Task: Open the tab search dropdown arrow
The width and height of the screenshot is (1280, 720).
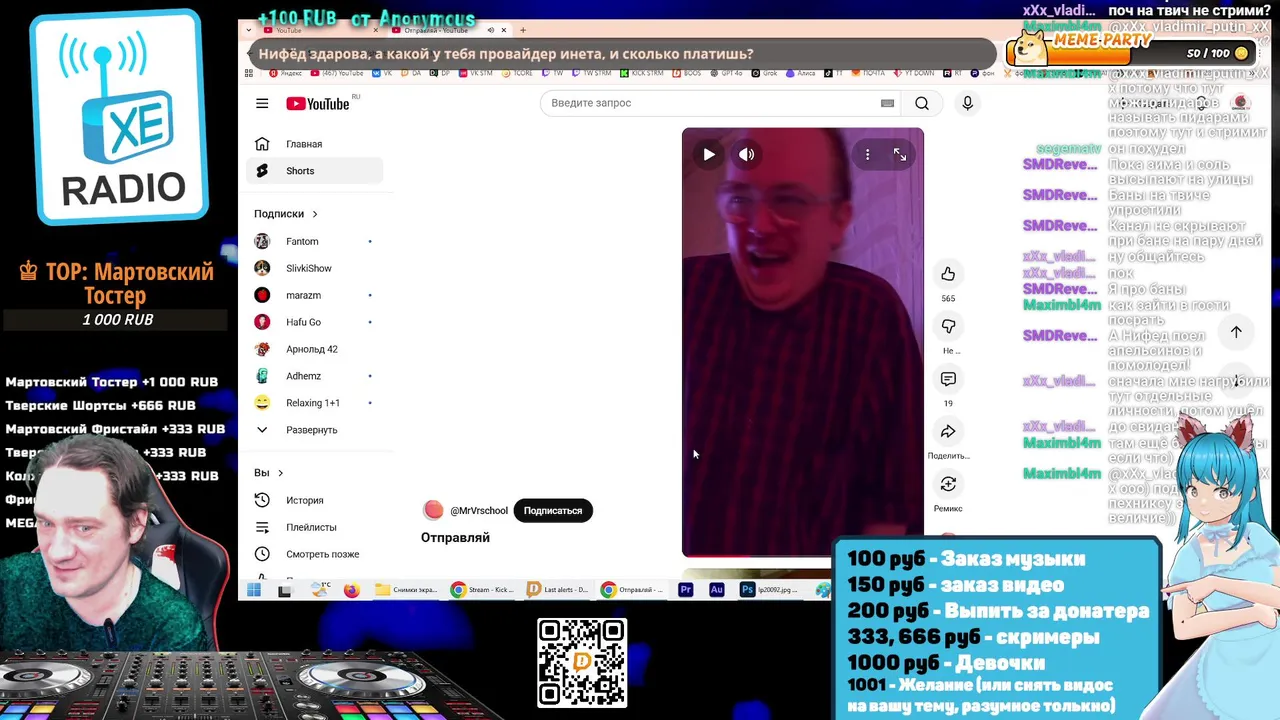Action: 248,30
